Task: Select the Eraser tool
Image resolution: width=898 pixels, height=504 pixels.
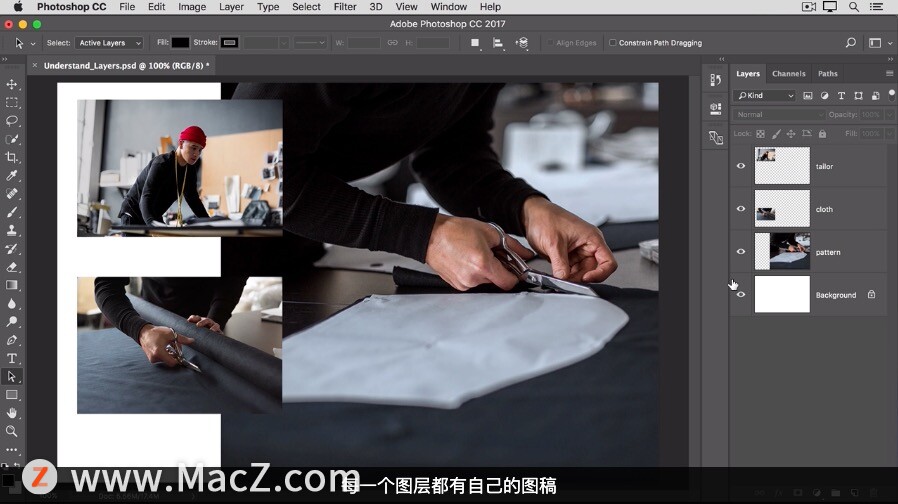Action: 11,267
